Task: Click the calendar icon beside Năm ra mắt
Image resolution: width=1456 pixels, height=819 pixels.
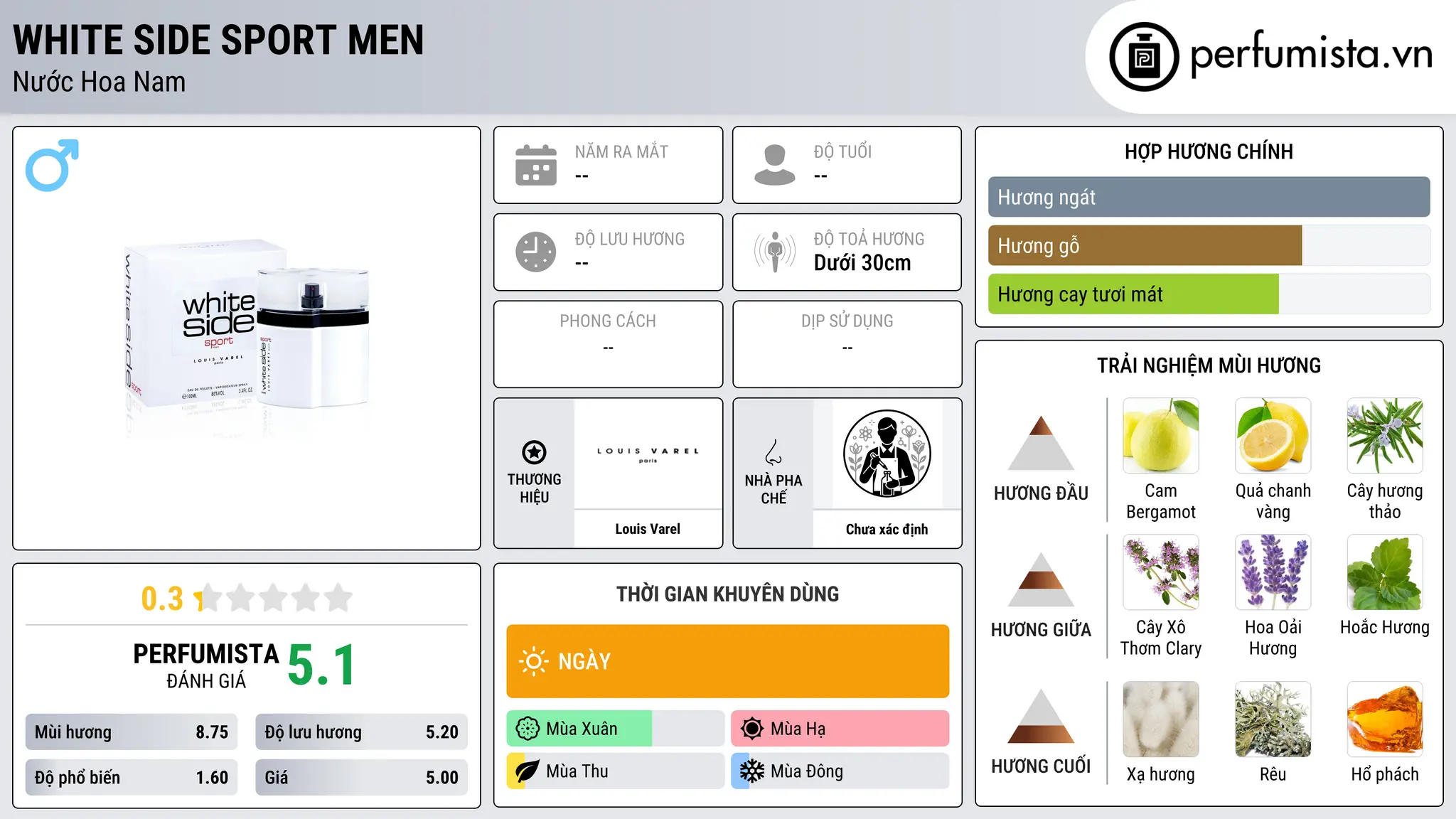Action: (x=536, y=165)
